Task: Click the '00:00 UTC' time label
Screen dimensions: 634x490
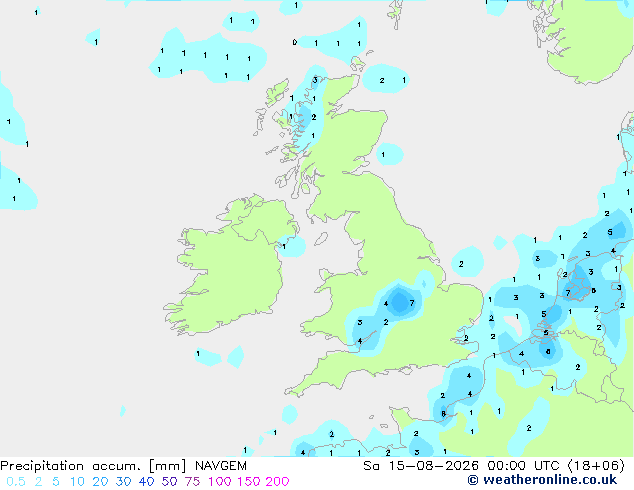Action: click(x=524, y=466)
